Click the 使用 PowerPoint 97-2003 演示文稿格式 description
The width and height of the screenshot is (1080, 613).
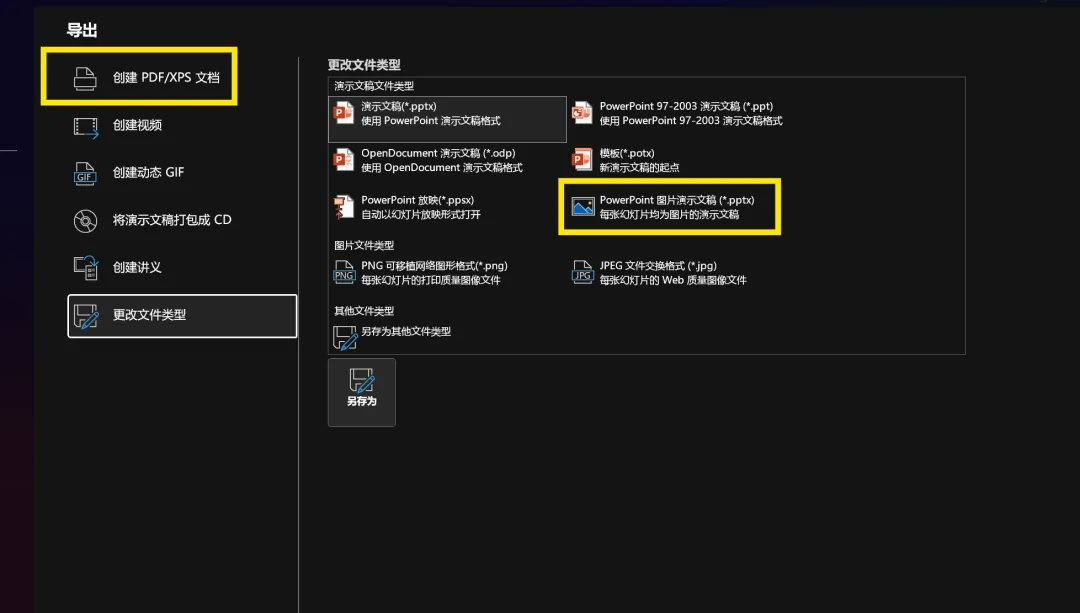(691, 121)
